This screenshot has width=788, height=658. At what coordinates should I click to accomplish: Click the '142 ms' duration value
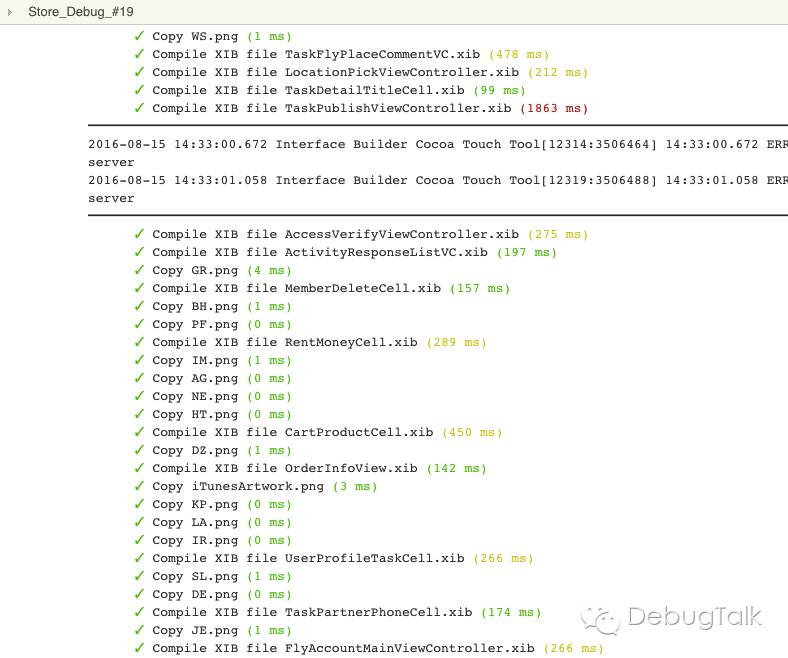click(x=457, y=468)
